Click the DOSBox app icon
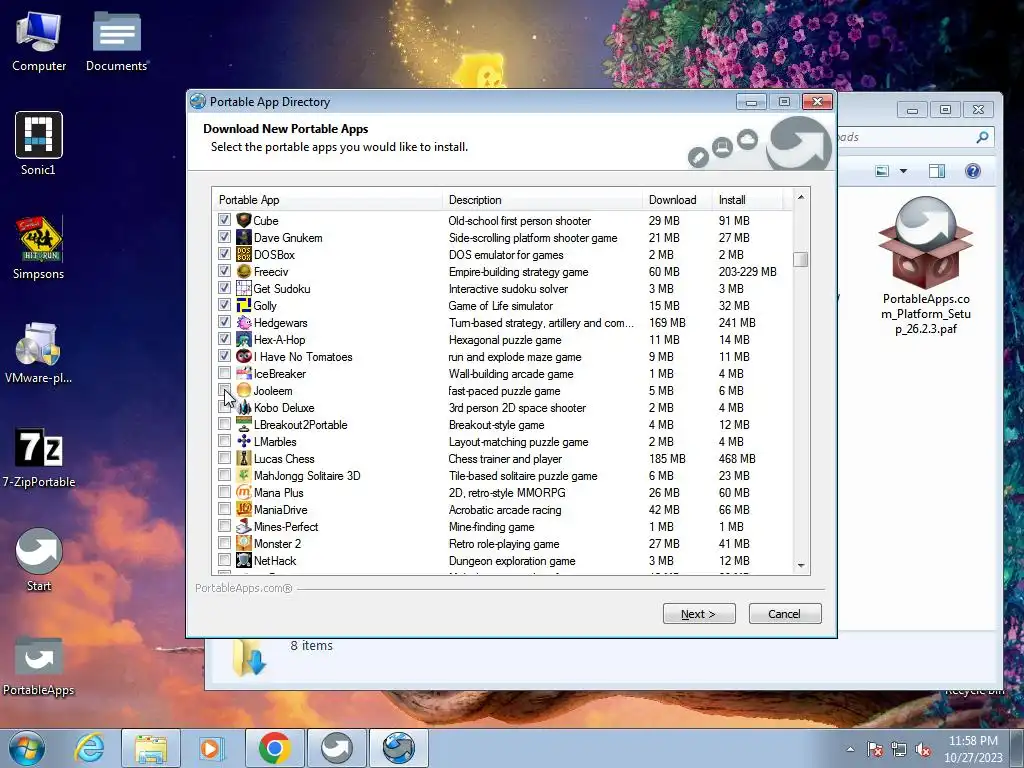 [244, 255]
